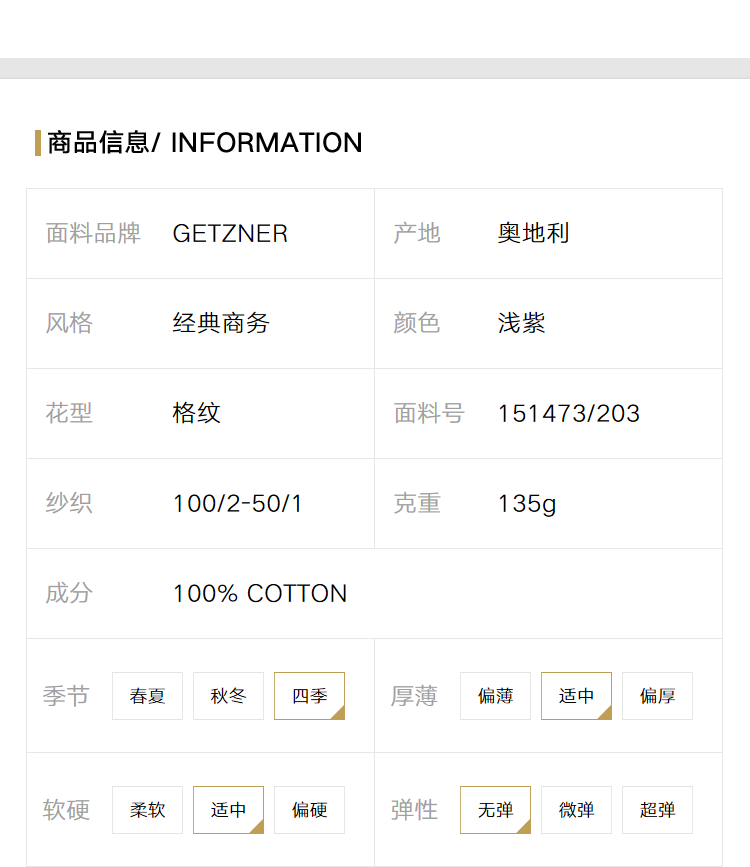750x867 pixels.
Task: Select the 柔软 softness option
Action: pos(147,809)
